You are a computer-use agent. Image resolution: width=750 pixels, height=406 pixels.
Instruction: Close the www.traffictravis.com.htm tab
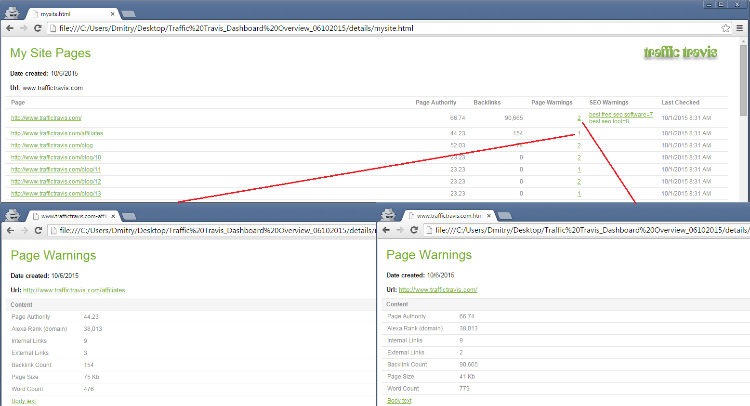pos(489,216)
